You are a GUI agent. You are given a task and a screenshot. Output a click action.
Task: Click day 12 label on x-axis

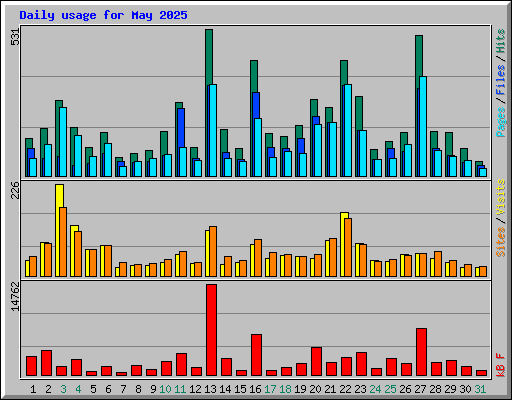[195, 389]
